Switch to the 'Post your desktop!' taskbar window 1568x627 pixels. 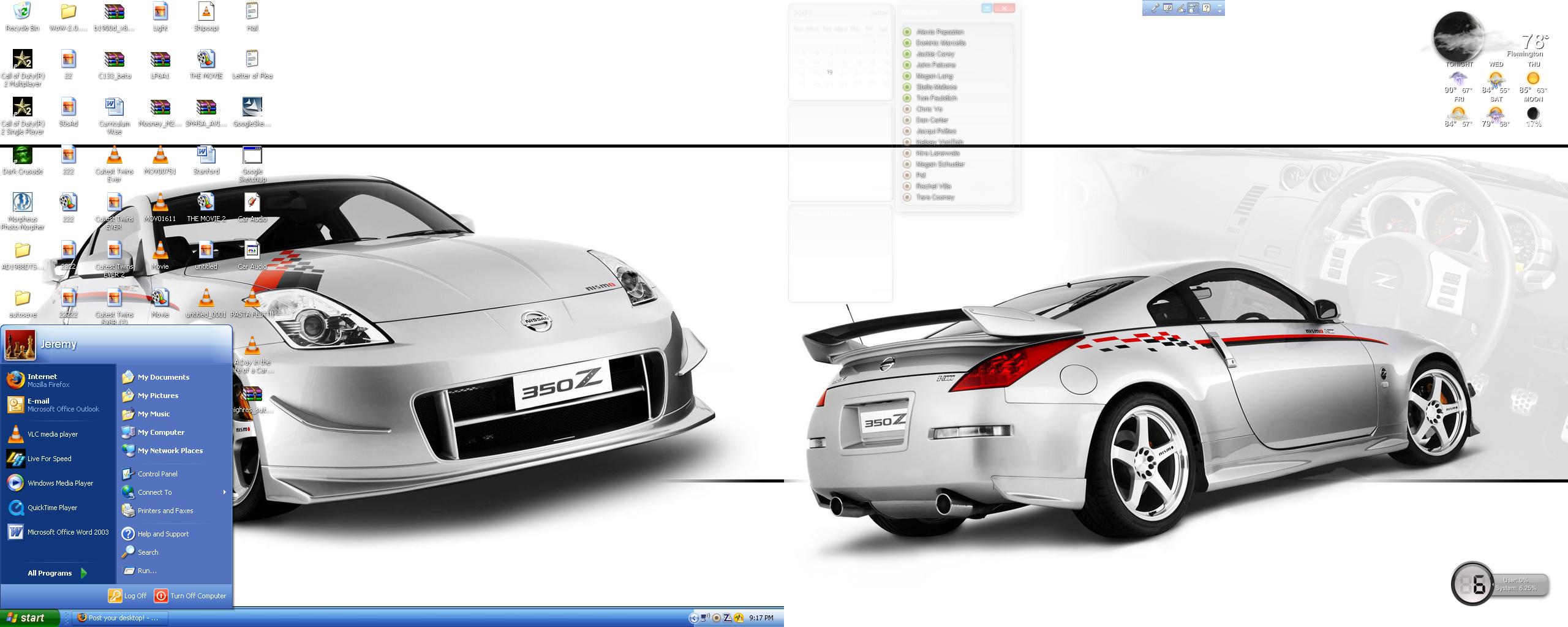tap(121, 618)
